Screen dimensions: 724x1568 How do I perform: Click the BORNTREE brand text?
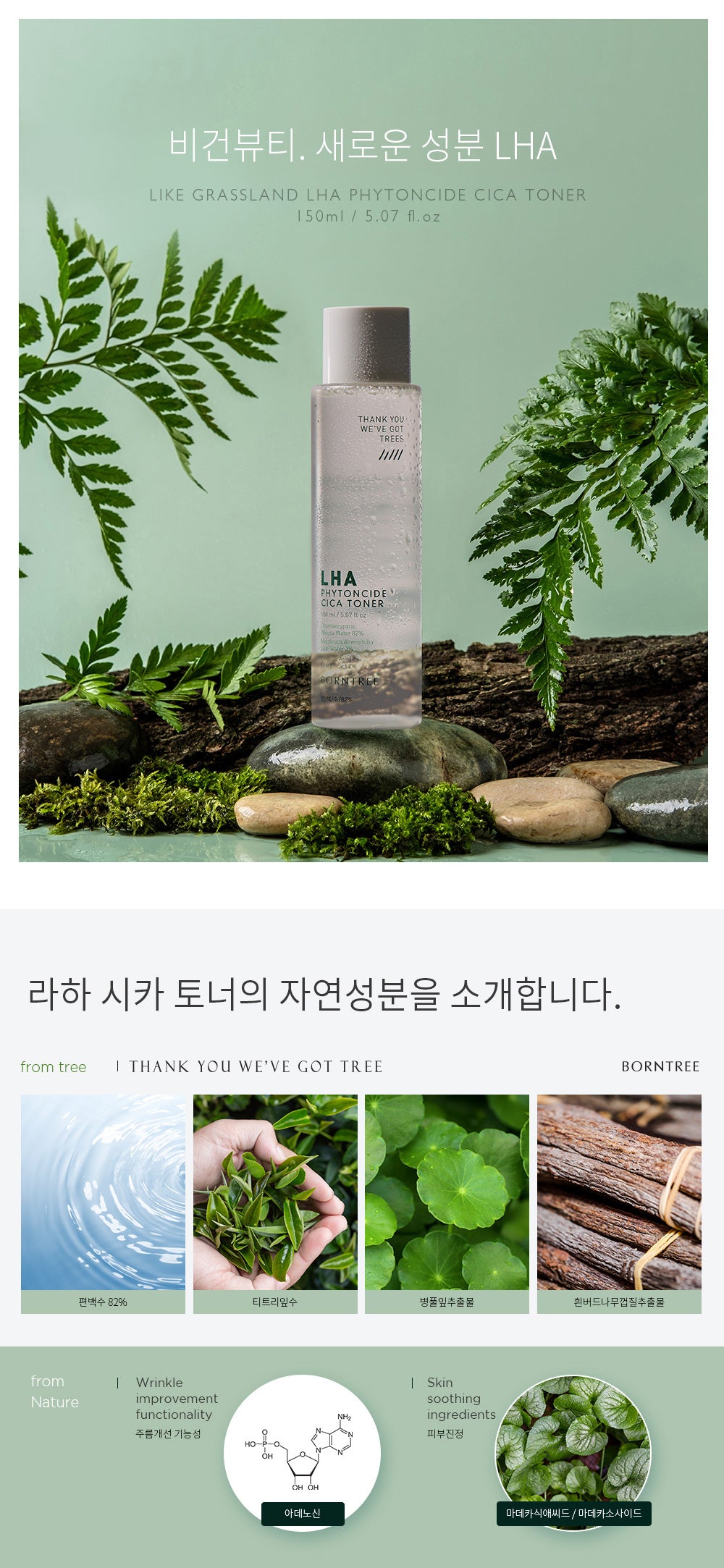[660, 1066]
